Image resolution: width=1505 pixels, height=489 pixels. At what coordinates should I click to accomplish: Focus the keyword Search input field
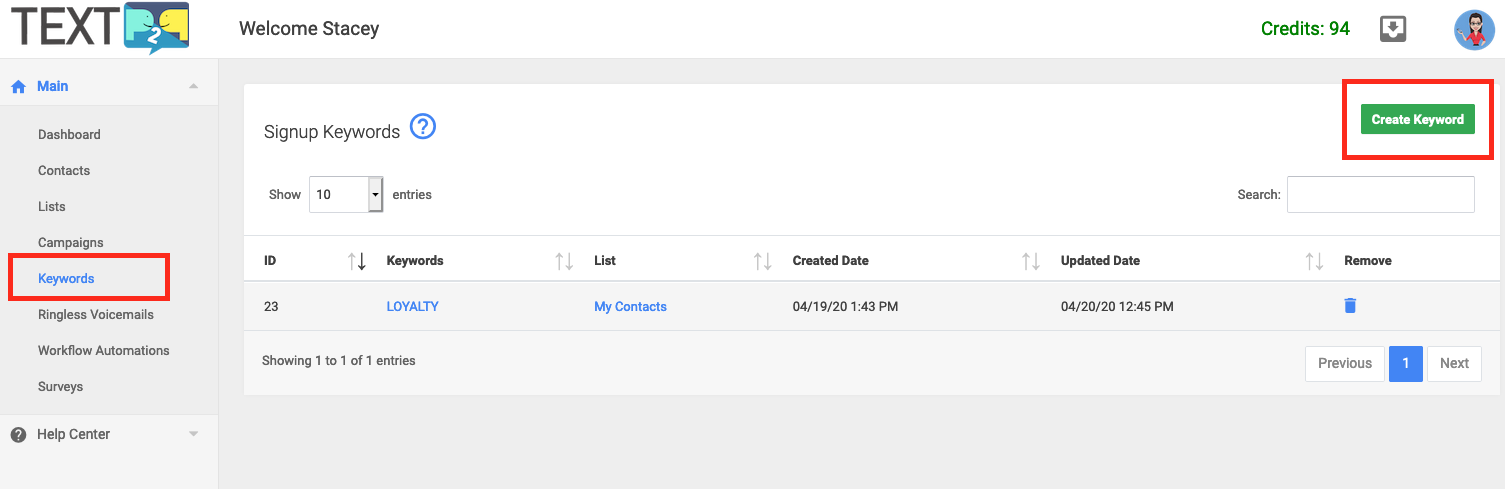pyautogui.click(x=1380, y=194)
